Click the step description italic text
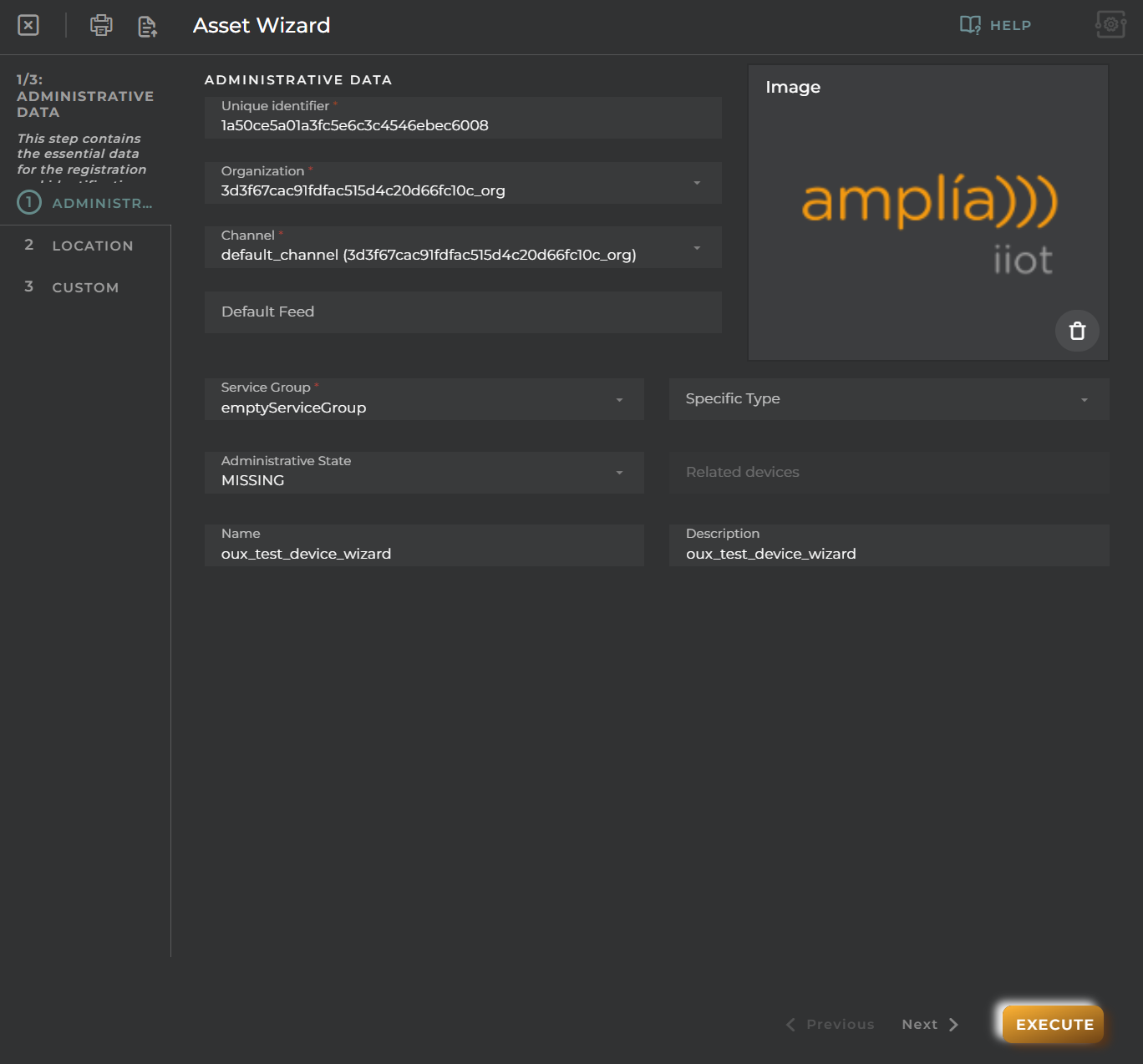Screen dimensions: 1143x1064 82,156
